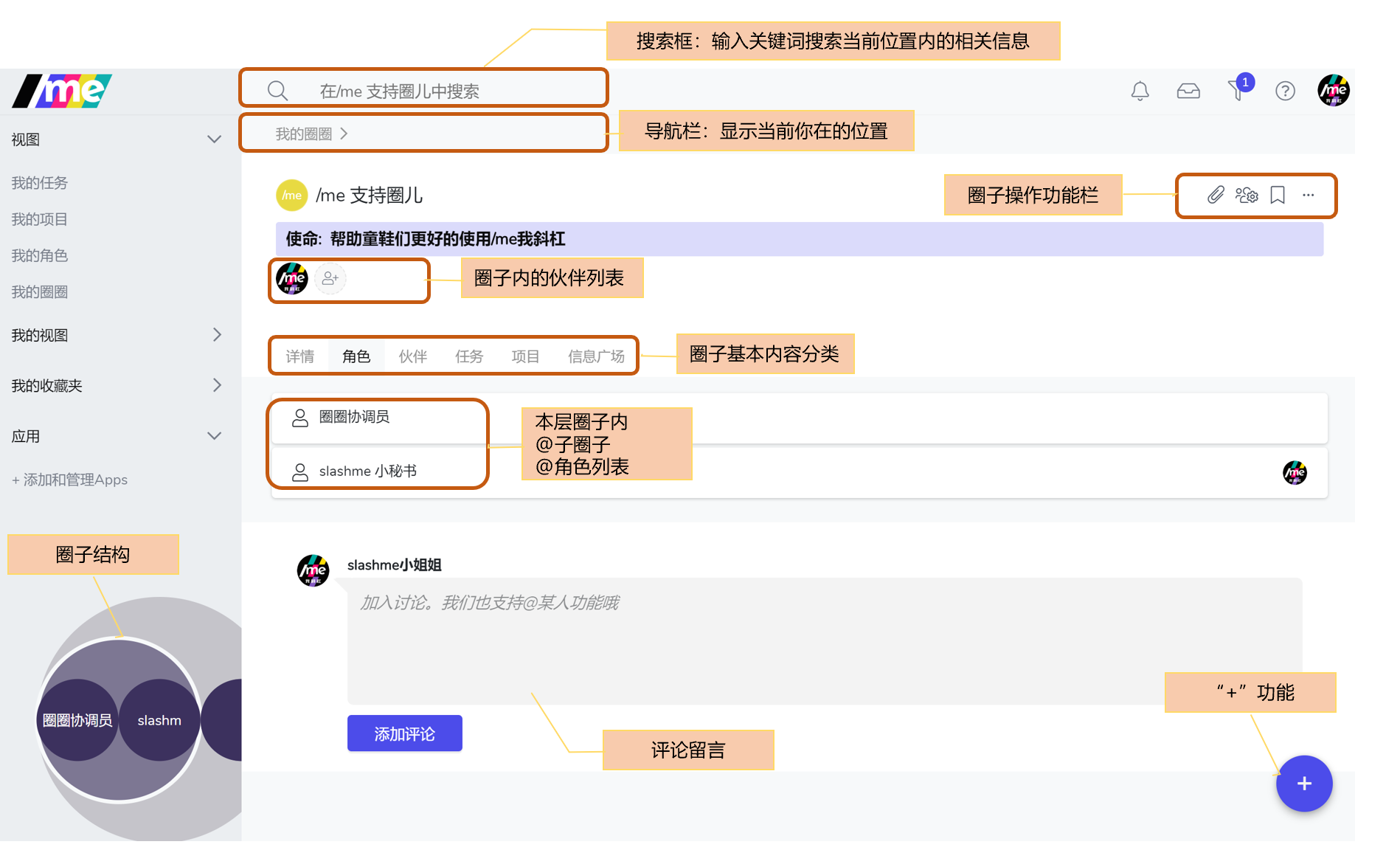This screenshot has height=850, width=1400.
Task: Open the inbox tray icon
Action: (x=1188, y=91)
